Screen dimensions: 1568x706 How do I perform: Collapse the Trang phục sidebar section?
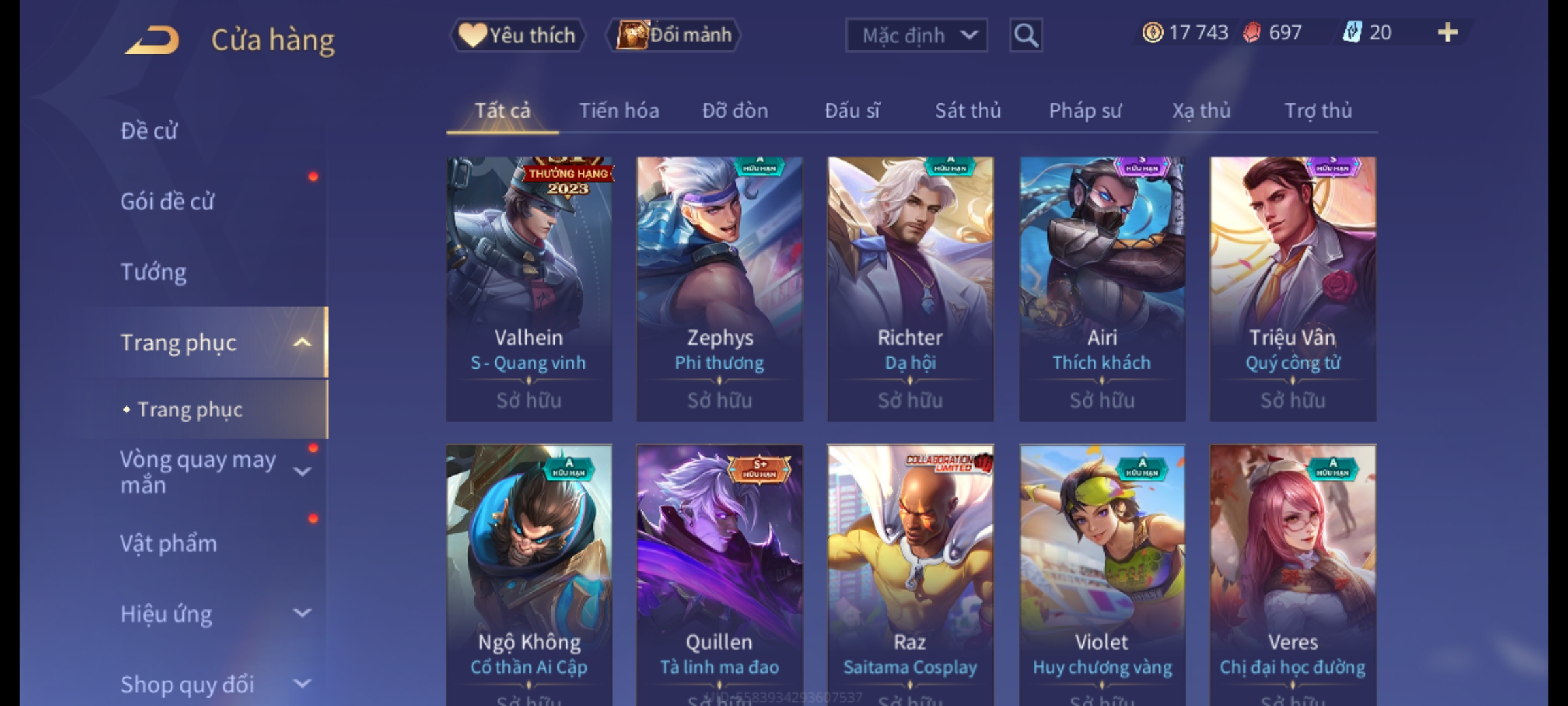pos(302,342)
